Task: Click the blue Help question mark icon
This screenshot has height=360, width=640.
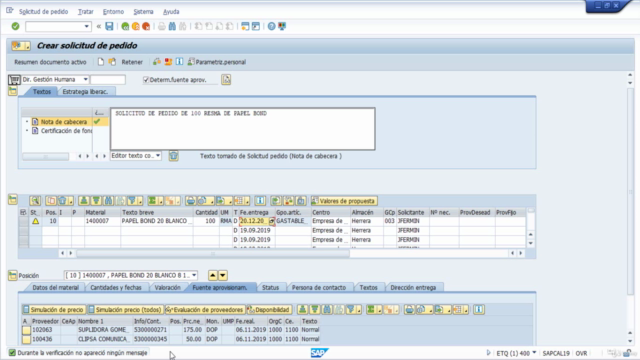Action: pos(271,26)
